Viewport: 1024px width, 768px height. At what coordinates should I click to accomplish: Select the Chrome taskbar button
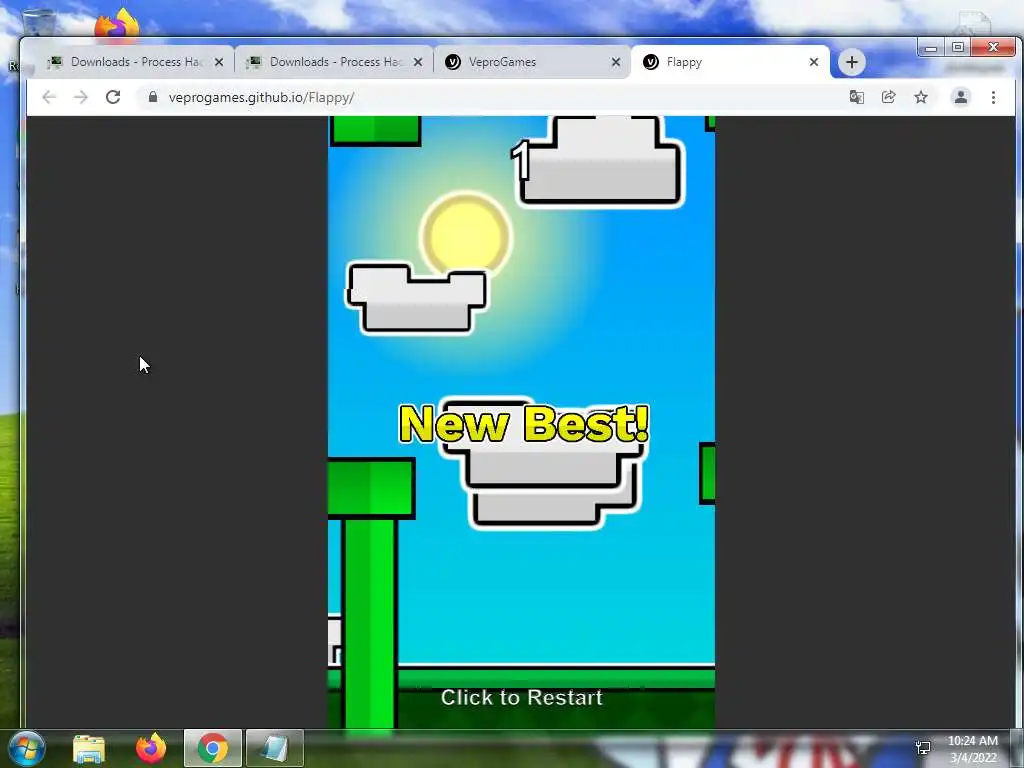pyautogui.click(x=213, y=748)
